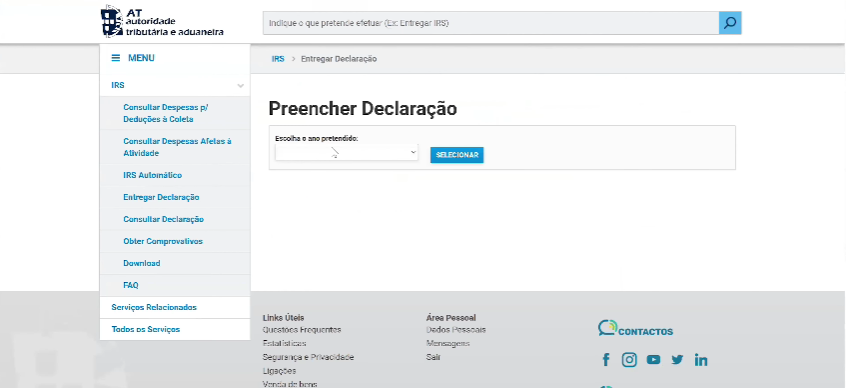Viewport: 846px width, 388px height.
Task: Open the YouTube social icon
Action: click(653, 359)
